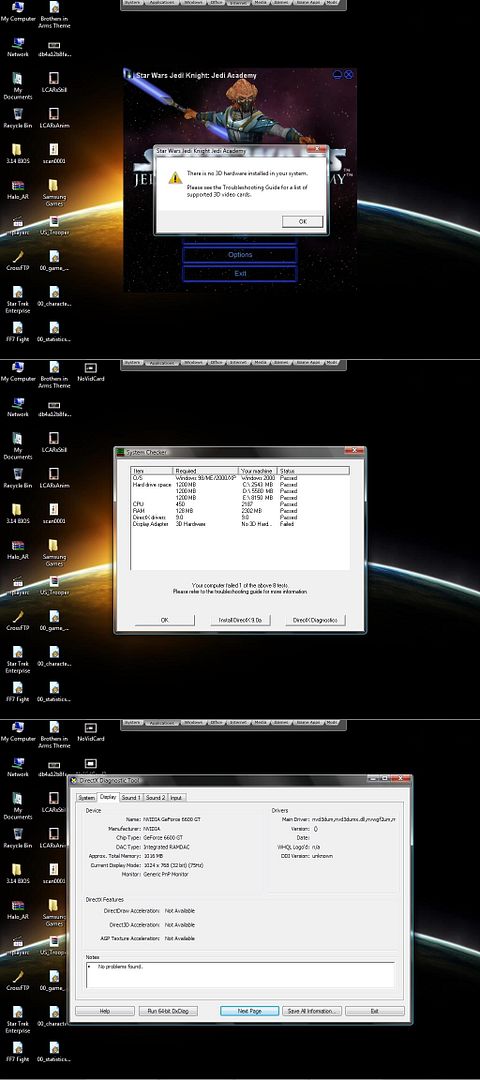This screenshot has height=1080, width=480.
Task: Open LCARxStill icon beside System Checker window
Action: (54, 443)
